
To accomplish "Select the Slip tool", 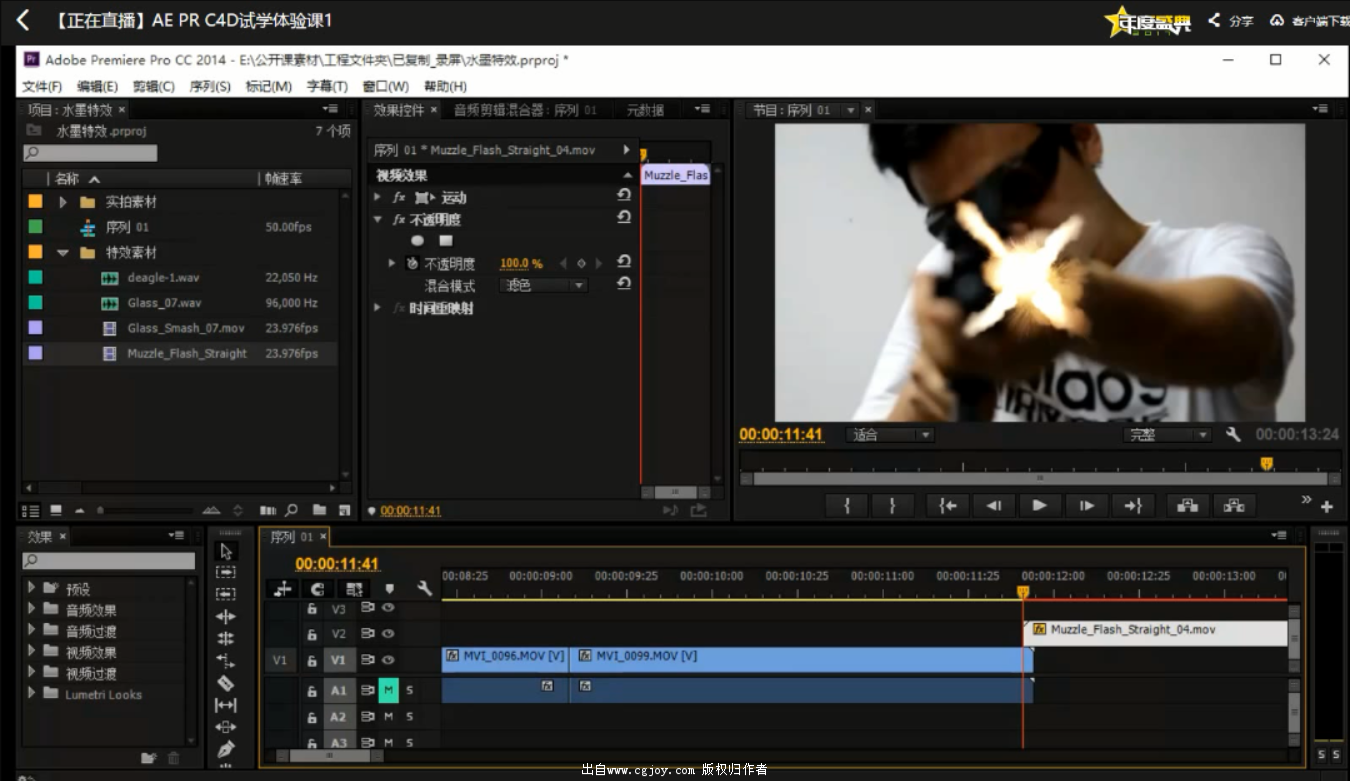I will pos(226,705).
